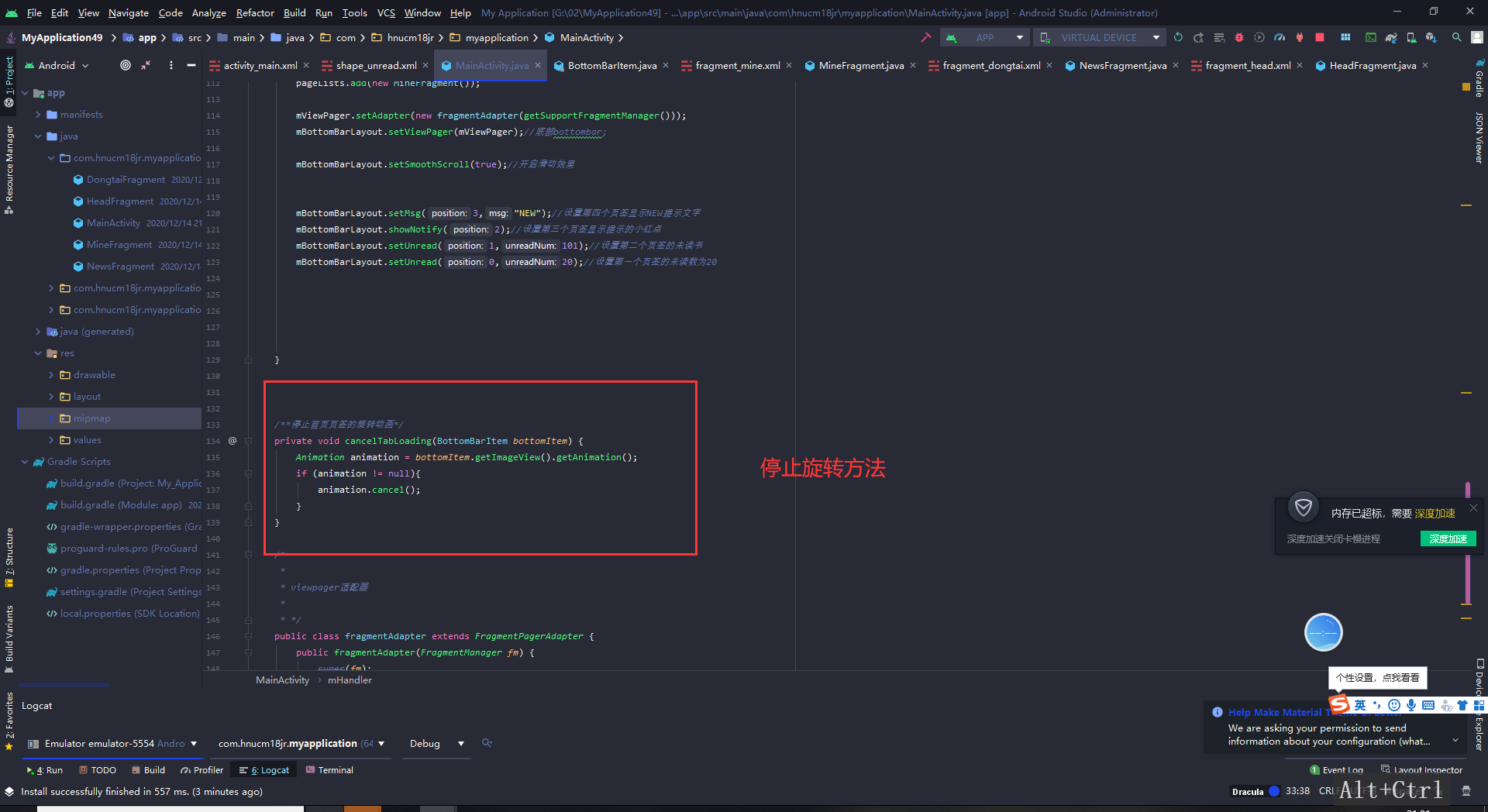Image resolution: width=1488 pixels, height=812 pixels.
Task: Click the Sogou input method S icon
Action: coord(1339,704)
